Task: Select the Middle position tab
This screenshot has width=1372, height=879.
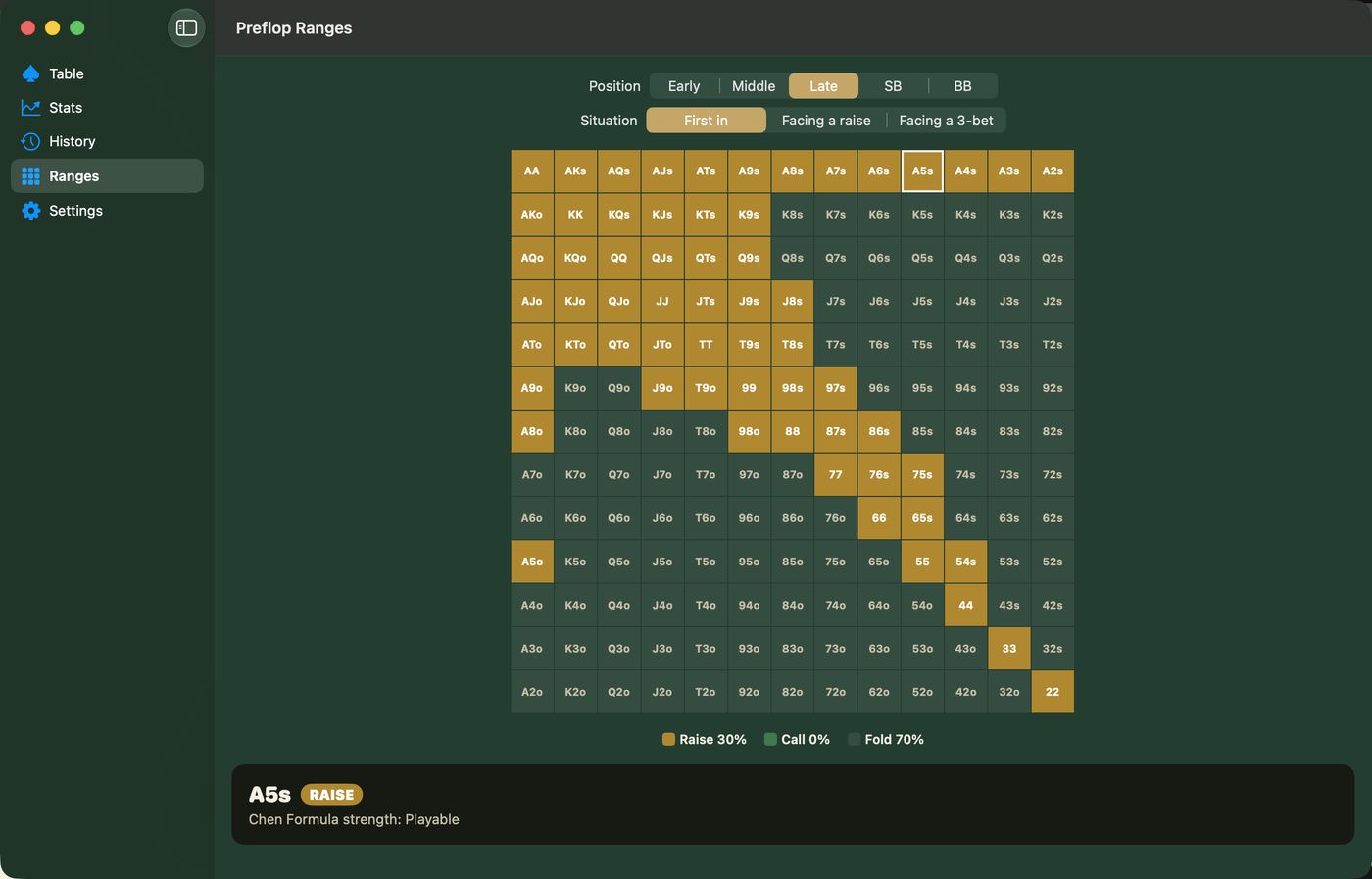Action: tap(754, 86)
